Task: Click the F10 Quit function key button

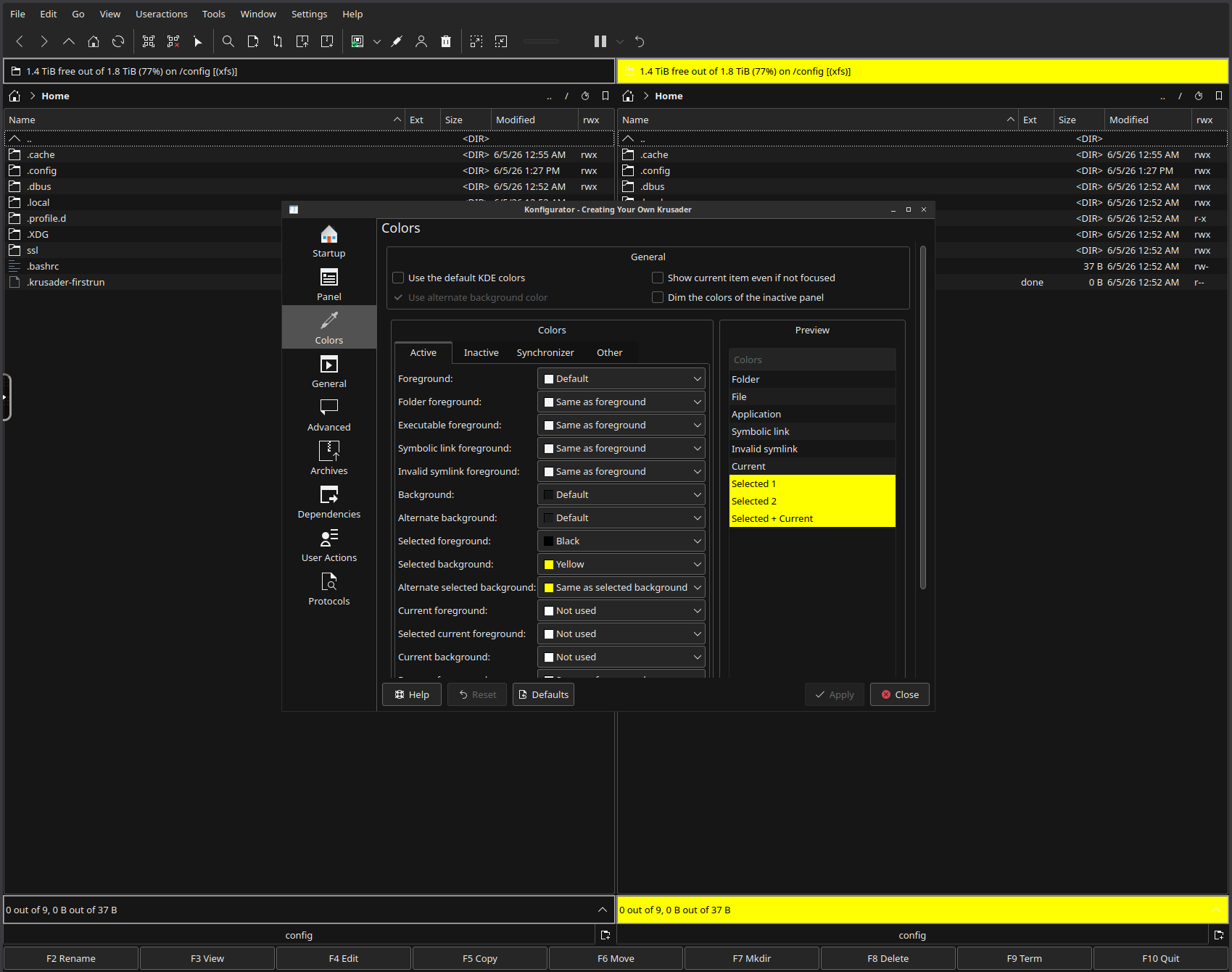Action: point(1161,958)
